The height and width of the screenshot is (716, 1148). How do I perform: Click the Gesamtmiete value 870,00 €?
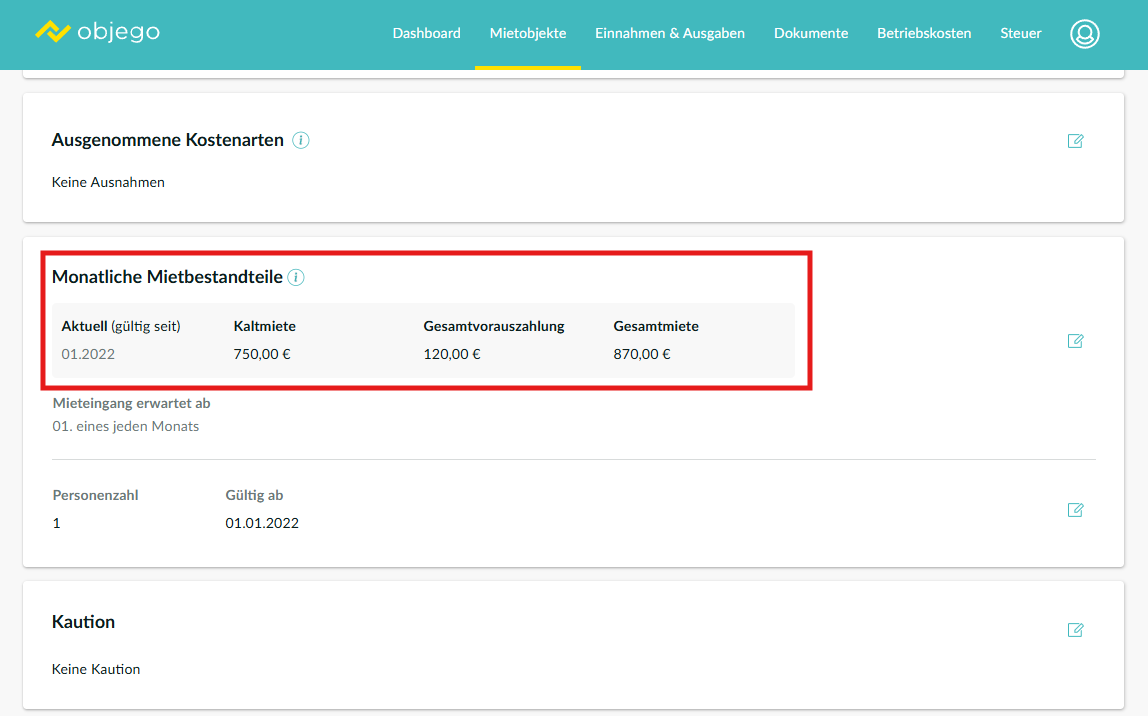pyautogui.click(x=642, y=354)
